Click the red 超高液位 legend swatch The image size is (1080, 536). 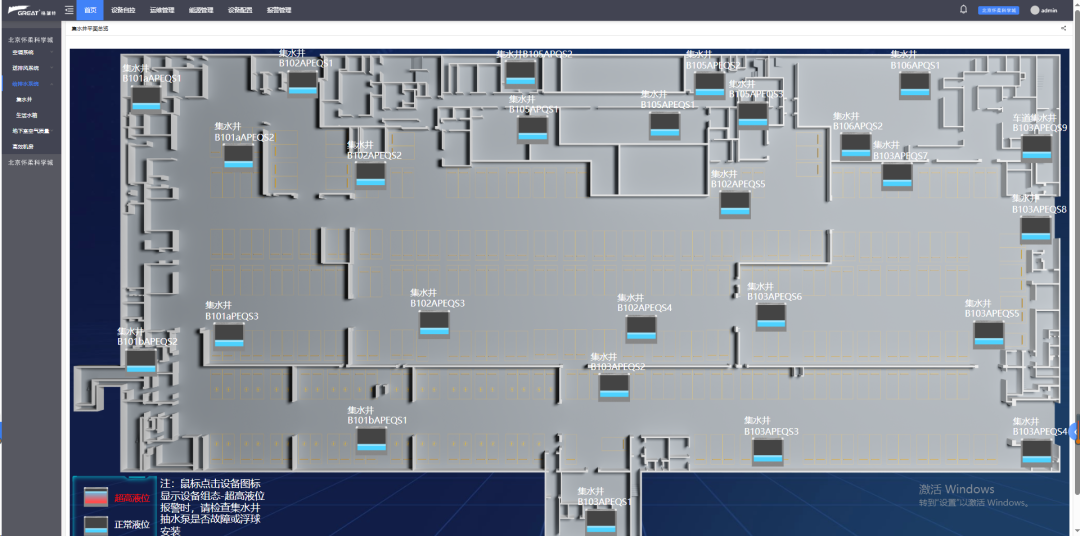96,496
